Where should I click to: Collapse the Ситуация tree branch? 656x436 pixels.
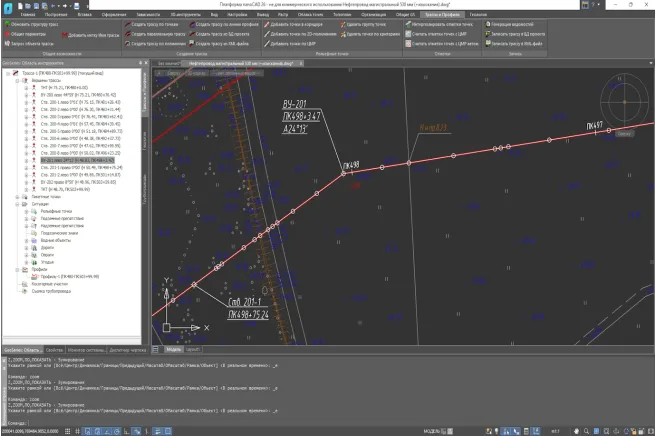(x=15, y=206)
